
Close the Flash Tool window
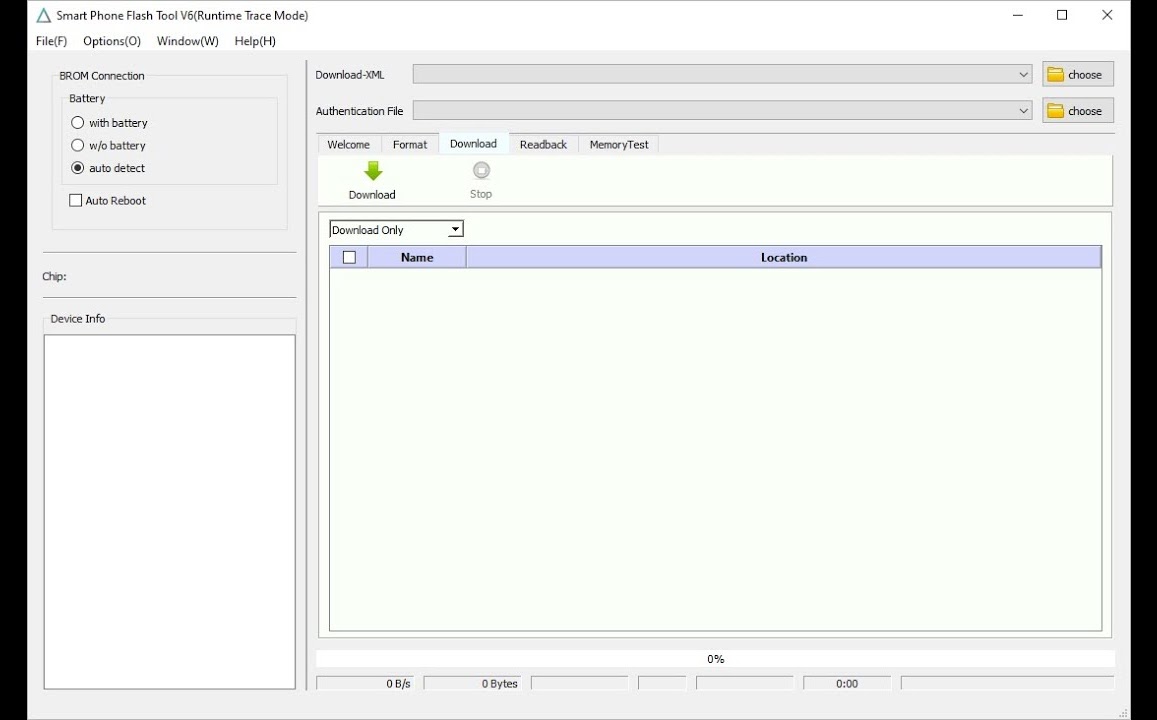coord(1107,15)
